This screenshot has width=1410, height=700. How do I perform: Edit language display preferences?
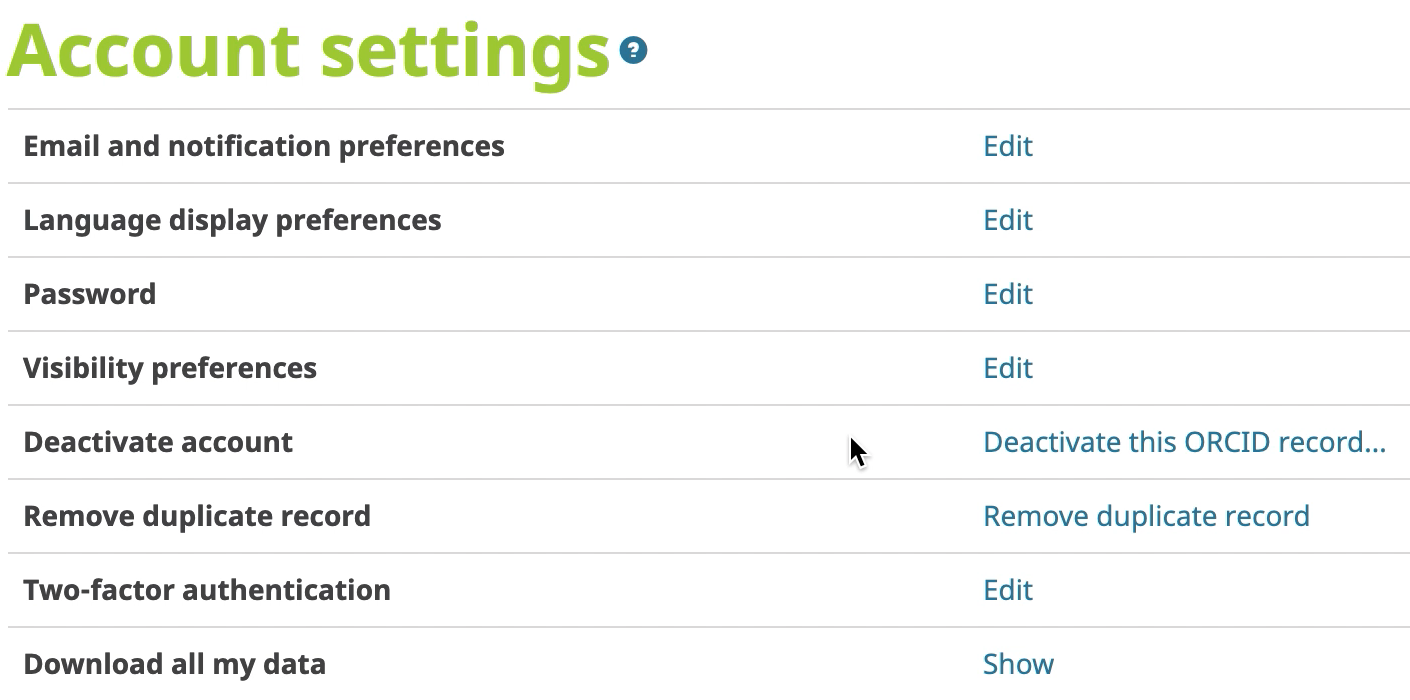1007,220
